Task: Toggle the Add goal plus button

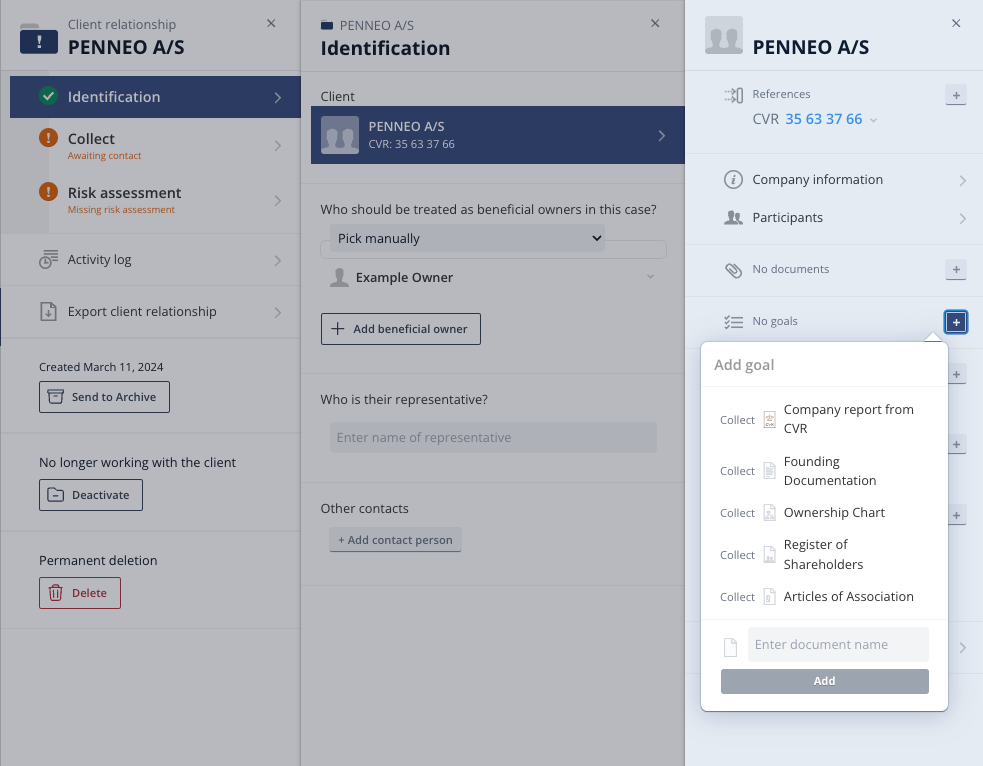Action: [956, 322]
